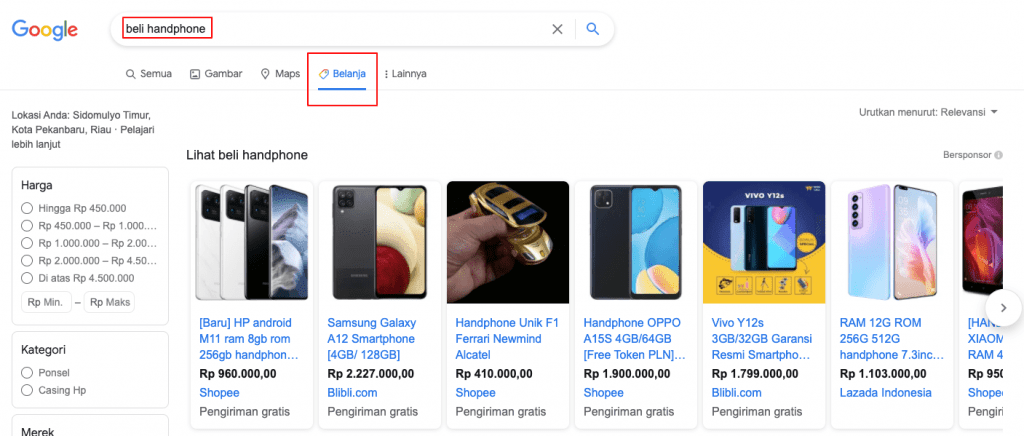This screenshot has height=436, width=1024.
Task: Click the blue search magnifier icon
Action: (592, 29)
